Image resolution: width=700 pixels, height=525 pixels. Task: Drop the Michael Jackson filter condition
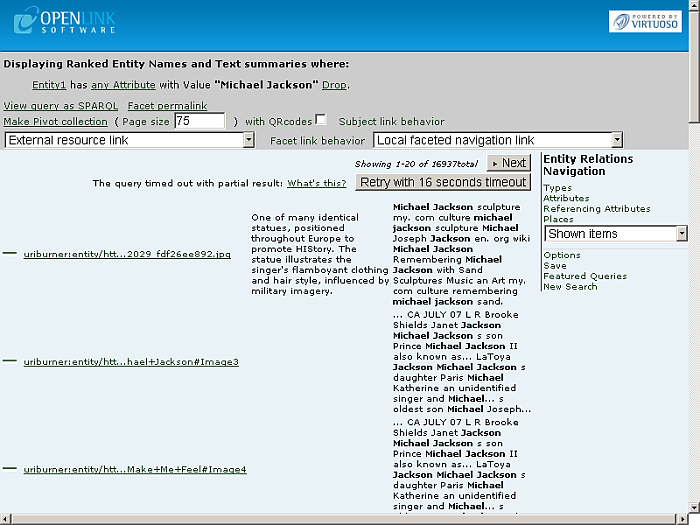pyautogui.click(x=334, y=85)
